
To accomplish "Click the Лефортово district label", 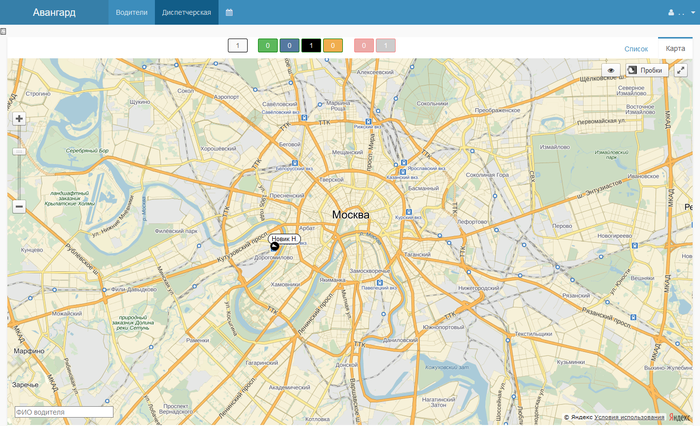I will click(472, 221).
